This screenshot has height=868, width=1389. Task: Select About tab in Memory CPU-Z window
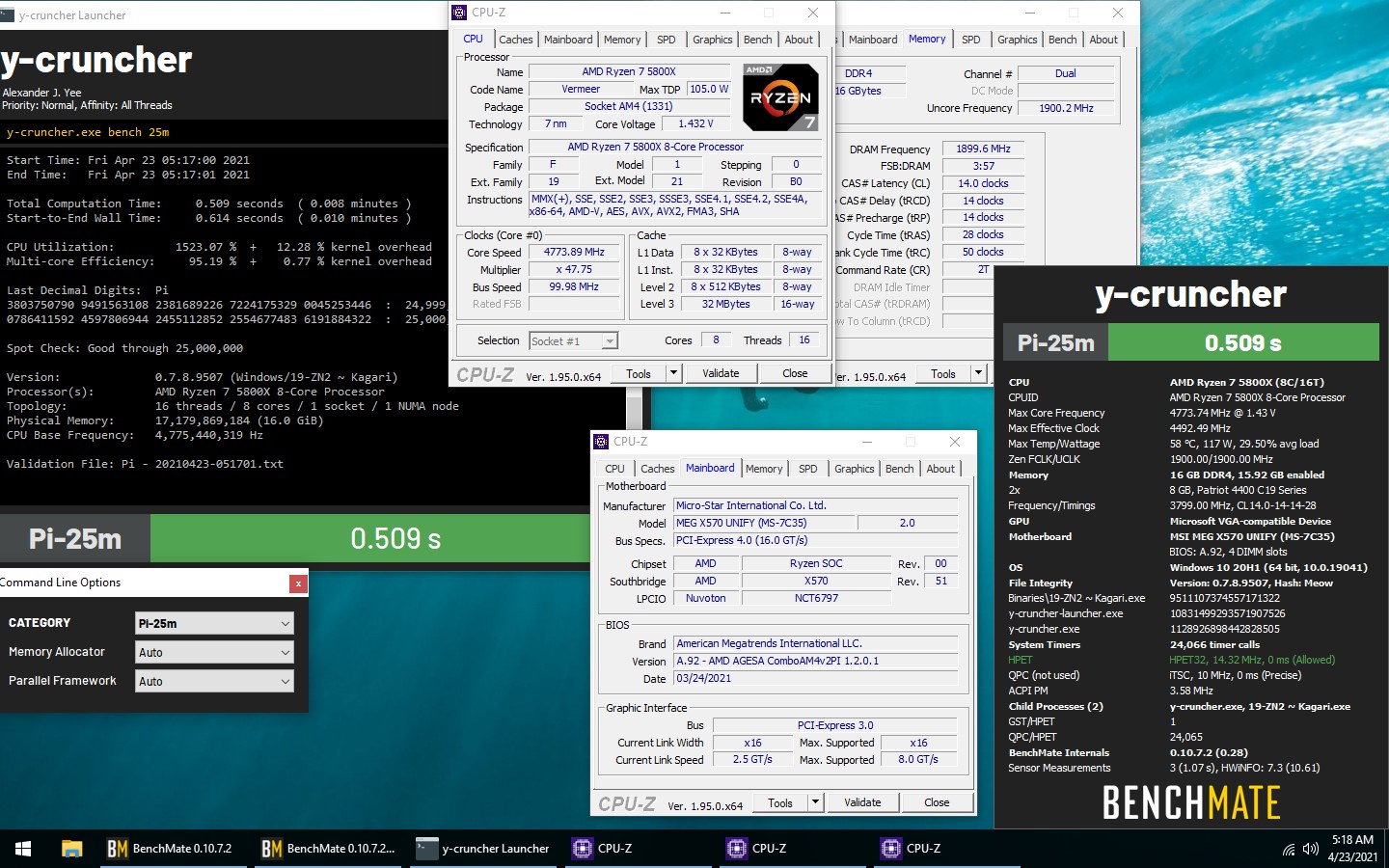tap(1103, 40)
